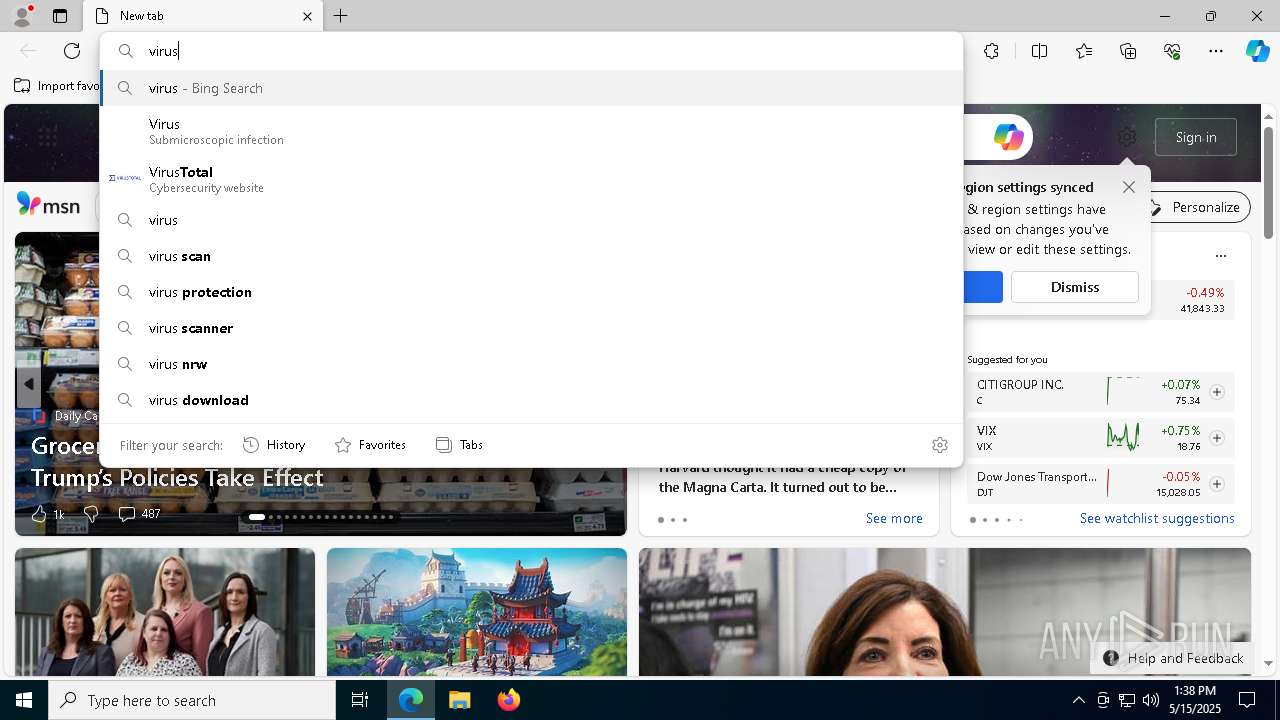Filter search by Favorites
1280x720 pixels.
point(370,445)
